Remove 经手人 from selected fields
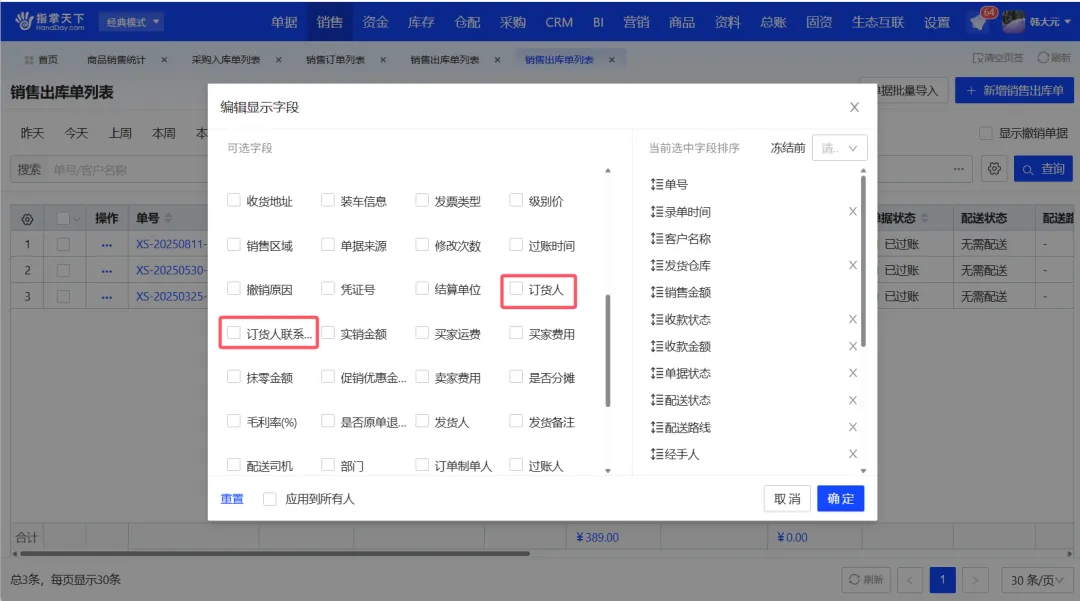 [853, 454]
